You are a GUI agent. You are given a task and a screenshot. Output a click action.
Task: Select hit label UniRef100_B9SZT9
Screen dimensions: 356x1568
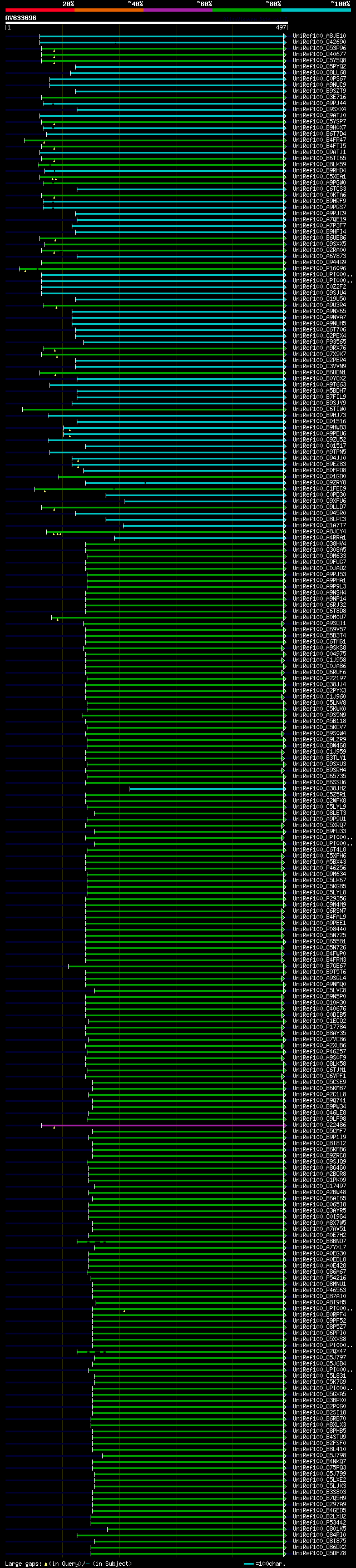319,91
